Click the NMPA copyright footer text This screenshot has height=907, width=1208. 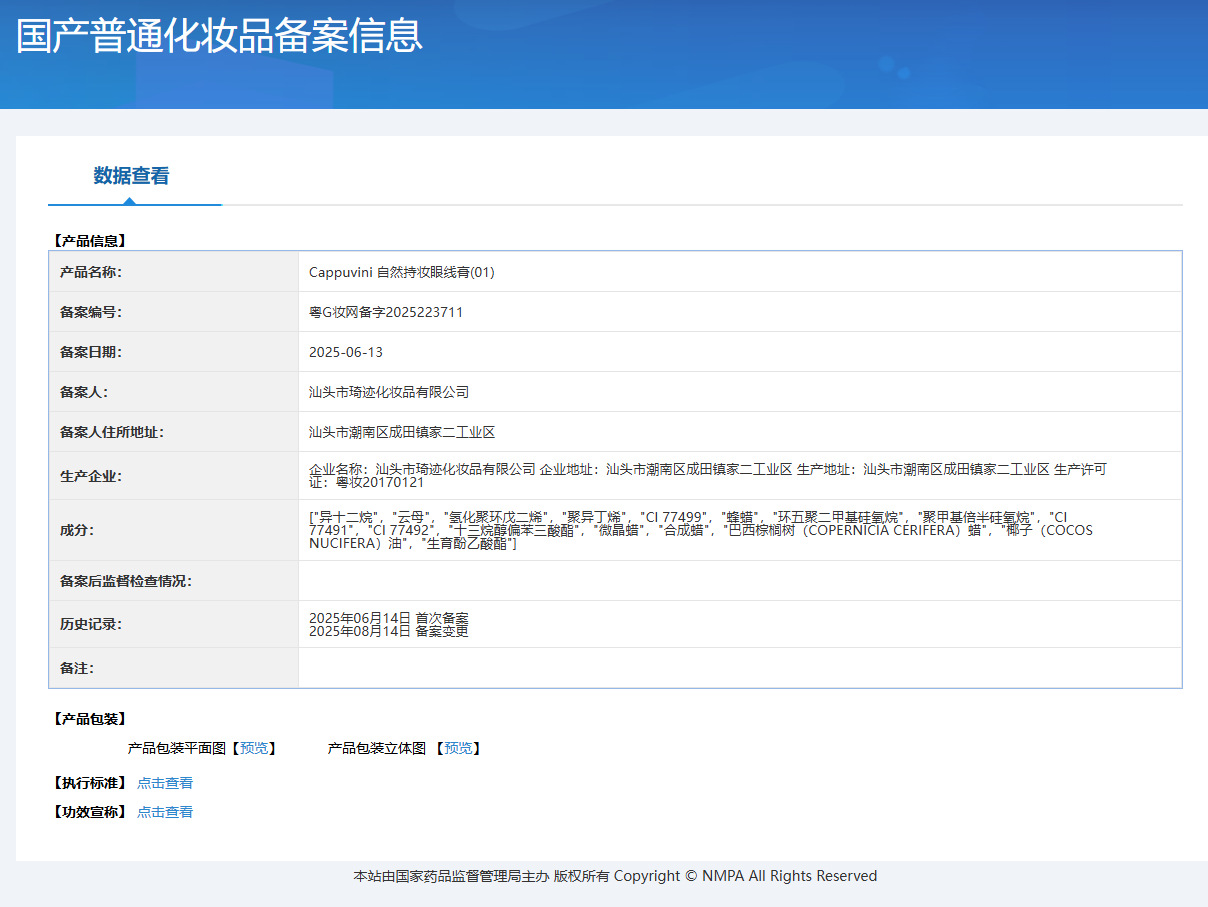[615, 876]
